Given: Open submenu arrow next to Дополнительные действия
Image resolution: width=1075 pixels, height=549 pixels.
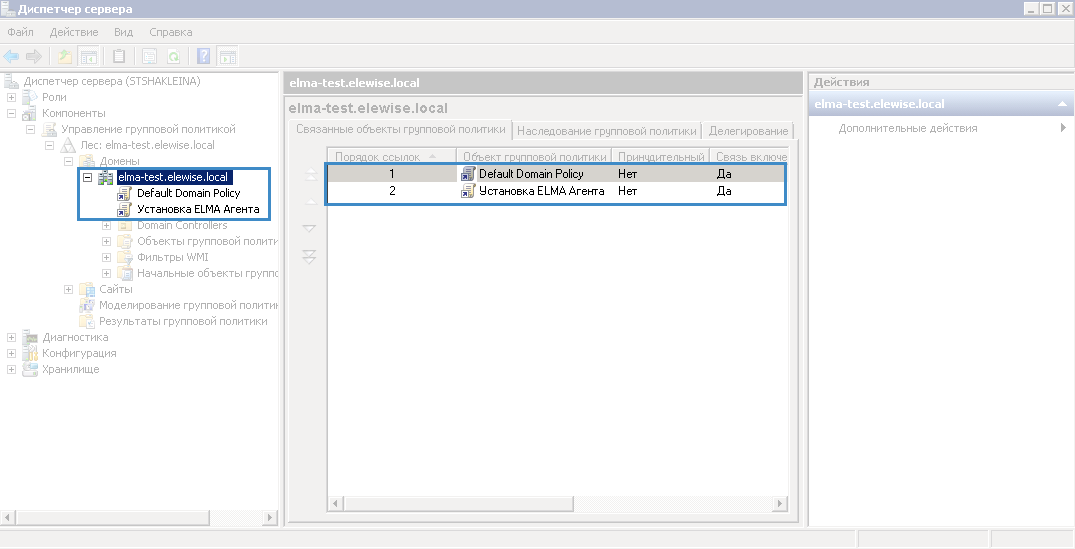Looking at the screenshot, I should pyautogui.click(x=1063, y=127).
